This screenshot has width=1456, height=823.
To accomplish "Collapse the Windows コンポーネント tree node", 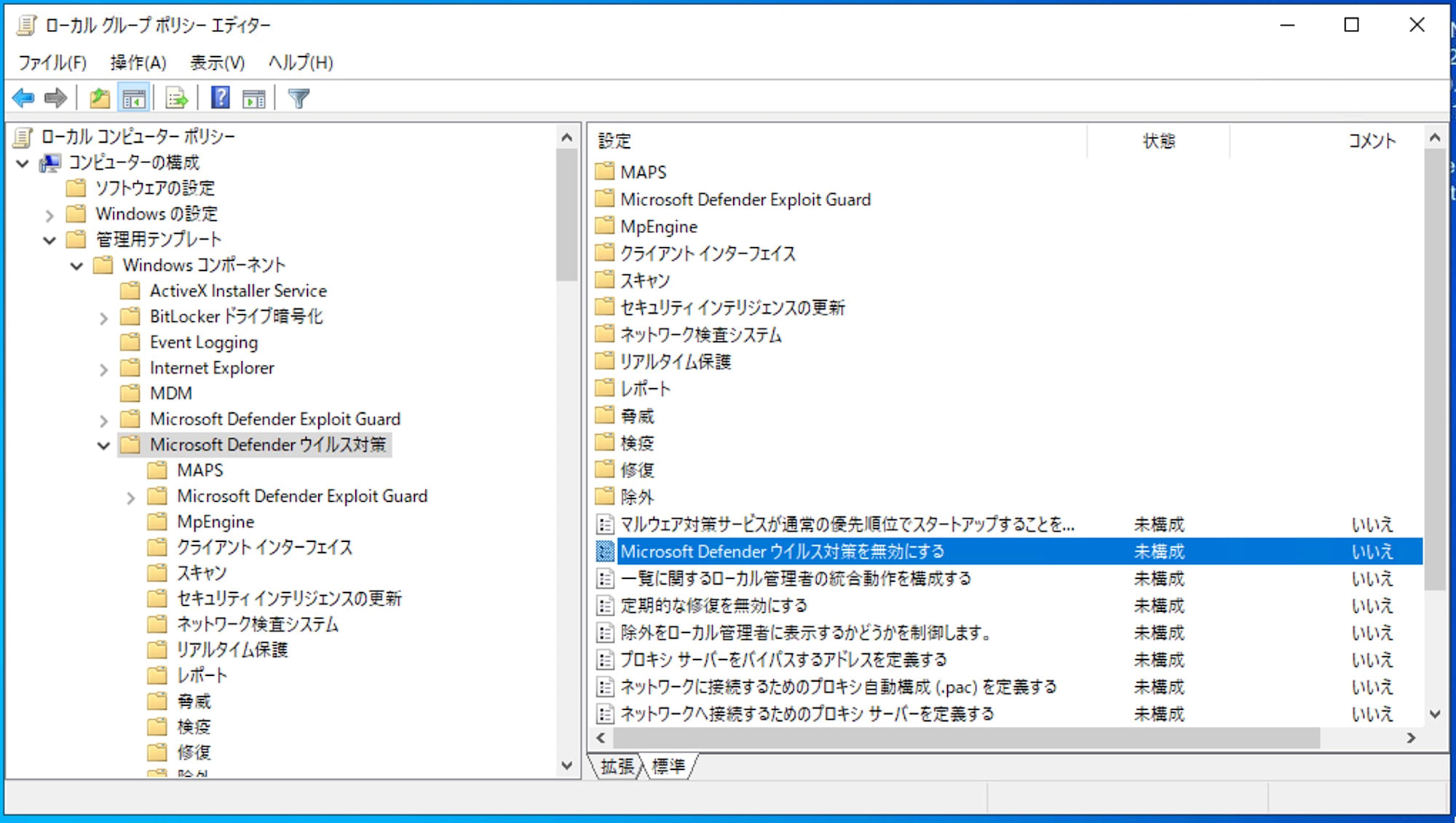I will [76, 265].
